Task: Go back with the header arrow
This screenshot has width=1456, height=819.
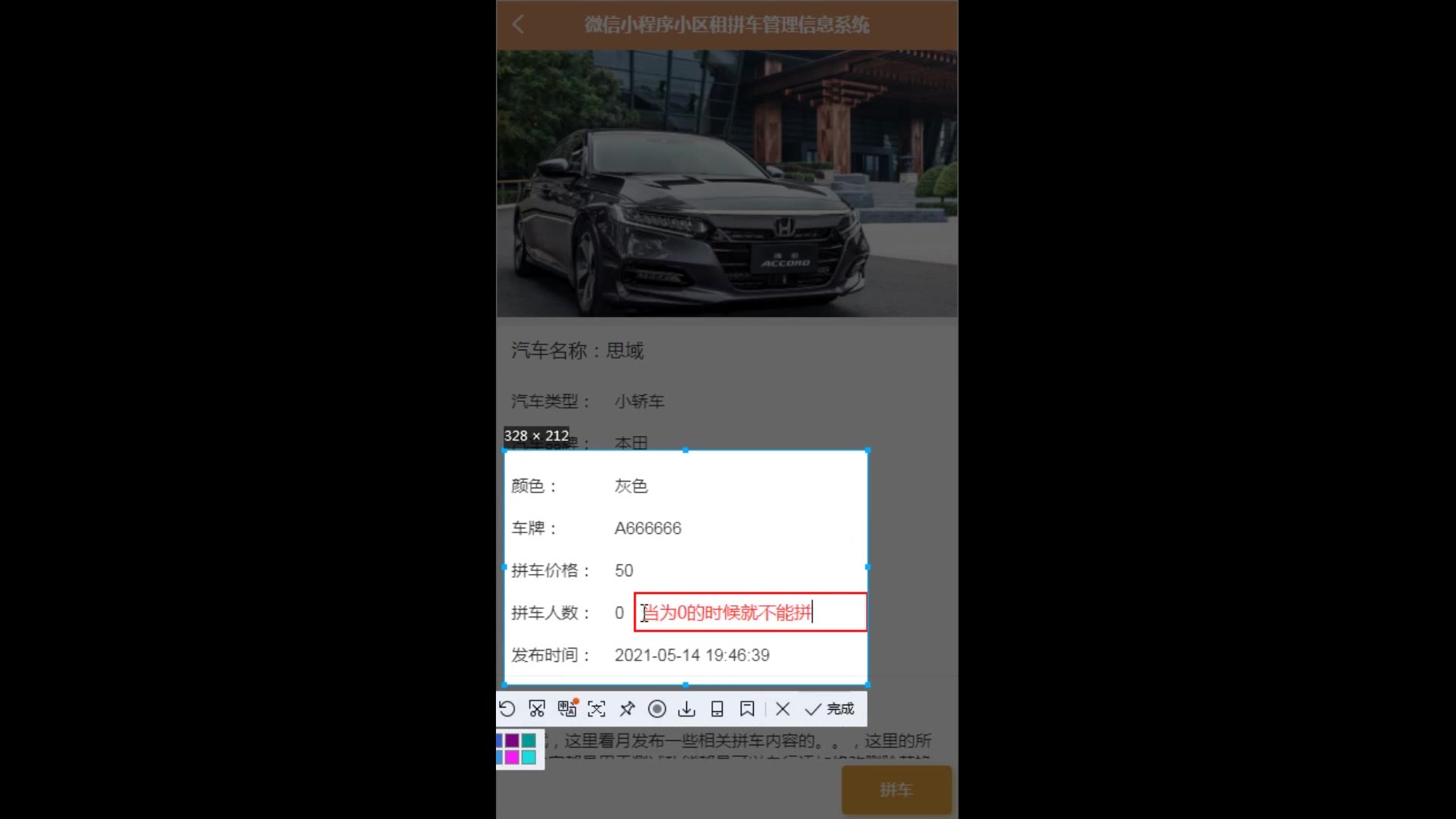Action: click(x=518, y=24)
